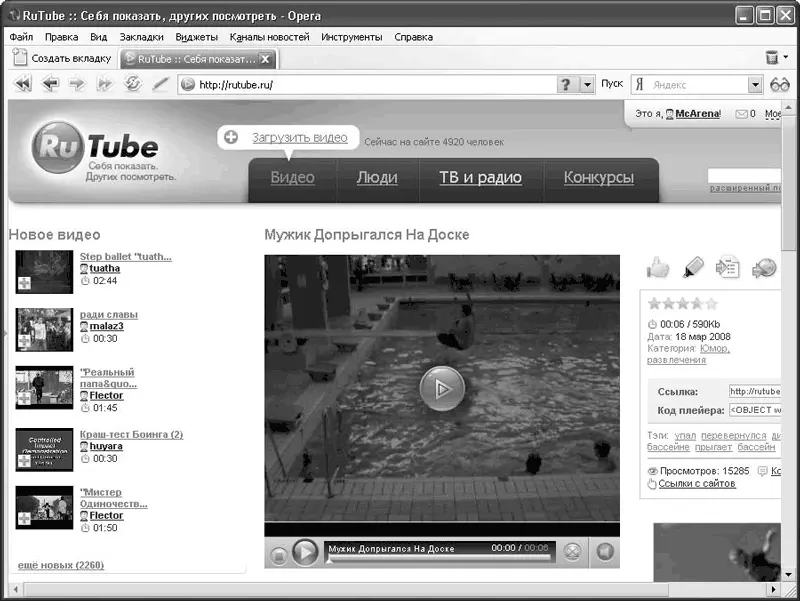Click the marker pen icon beside video
Screen dimensions: 800x601
pyautogui.click(x=693, y=267)
